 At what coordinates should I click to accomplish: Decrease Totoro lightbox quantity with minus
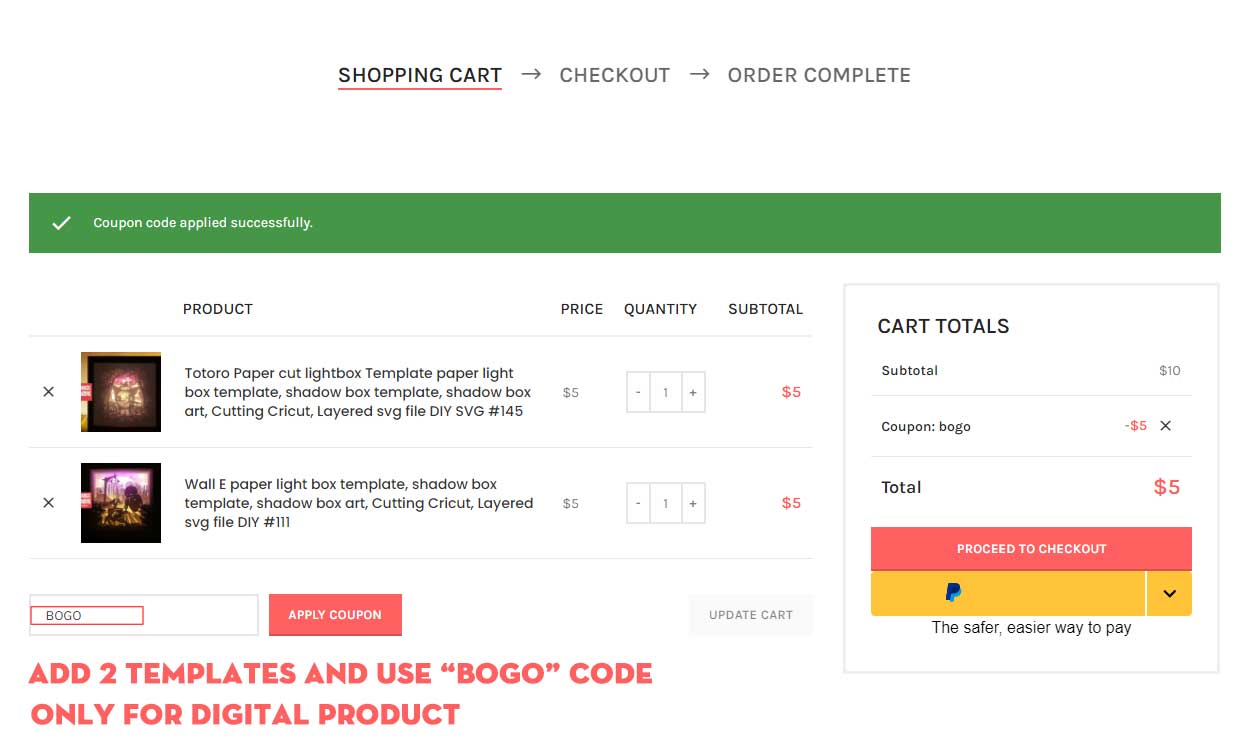(x=638, y=392)
